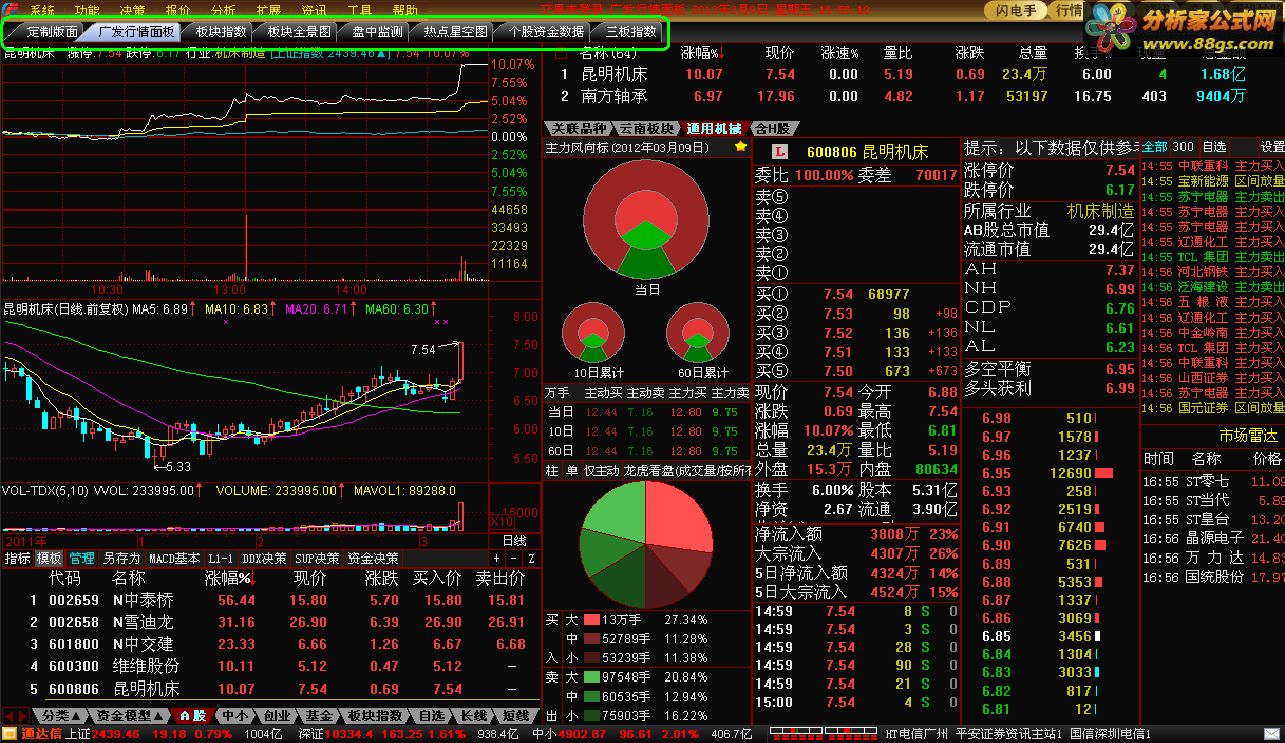Select stock row 601800 N中交建
The height and width of the screenshot is (743, 1285).
pos(271,645)
